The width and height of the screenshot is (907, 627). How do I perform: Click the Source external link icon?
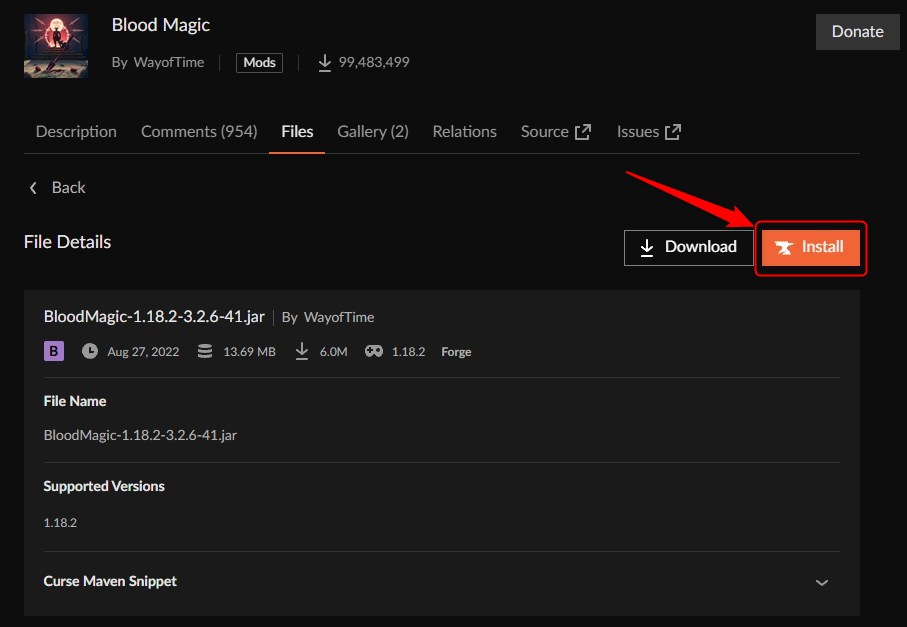click(582, 132)
